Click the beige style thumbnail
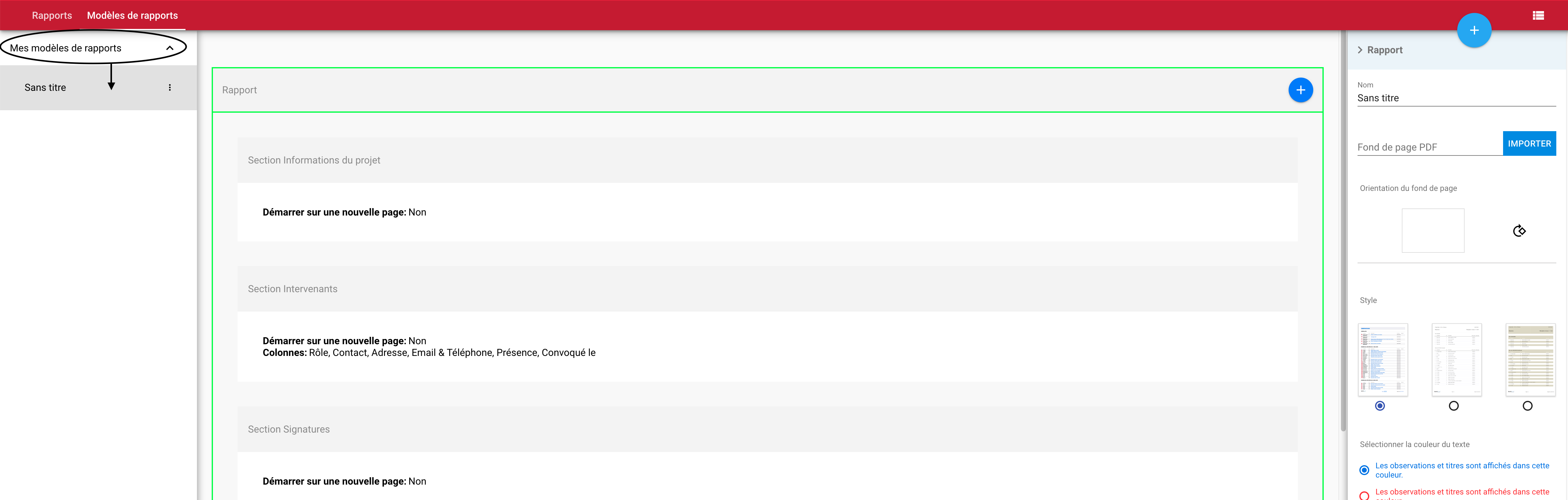Viewport: 1568px width, 500px height. point(1530,359)
